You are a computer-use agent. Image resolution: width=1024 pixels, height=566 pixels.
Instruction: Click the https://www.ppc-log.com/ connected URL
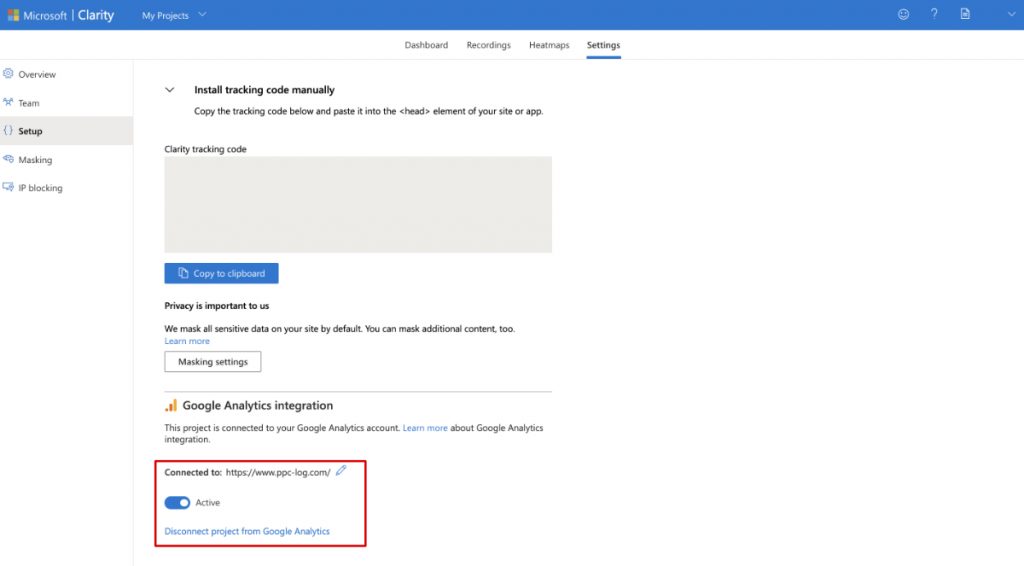pyautogui.click(x=278, y=472)
